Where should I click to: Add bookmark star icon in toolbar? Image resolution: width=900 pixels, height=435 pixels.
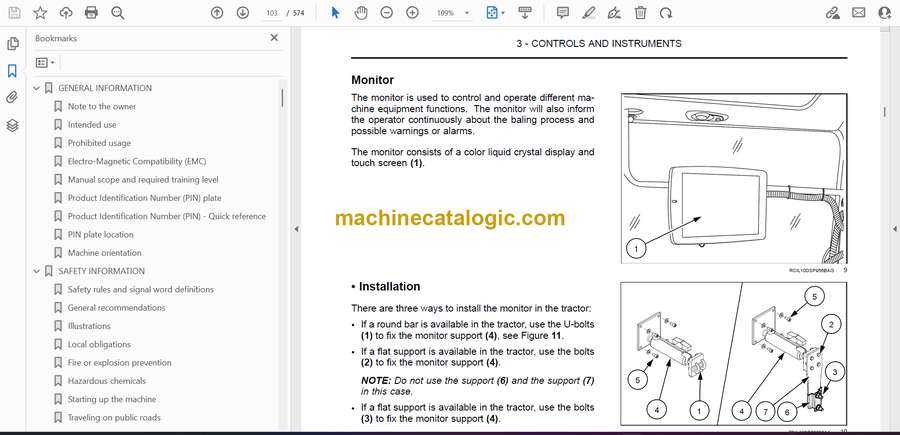40,13
